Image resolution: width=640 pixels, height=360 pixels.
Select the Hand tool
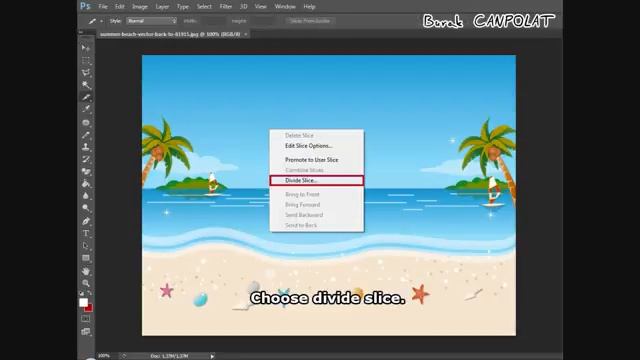(x=86, y=271)
